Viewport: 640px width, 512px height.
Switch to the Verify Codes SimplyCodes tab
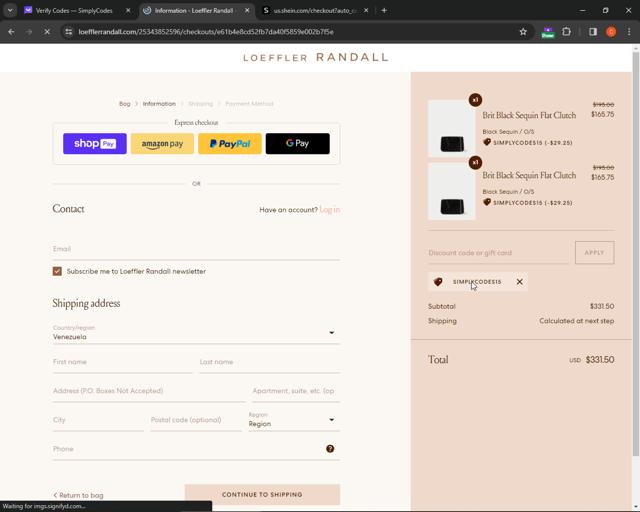(74, 11)
